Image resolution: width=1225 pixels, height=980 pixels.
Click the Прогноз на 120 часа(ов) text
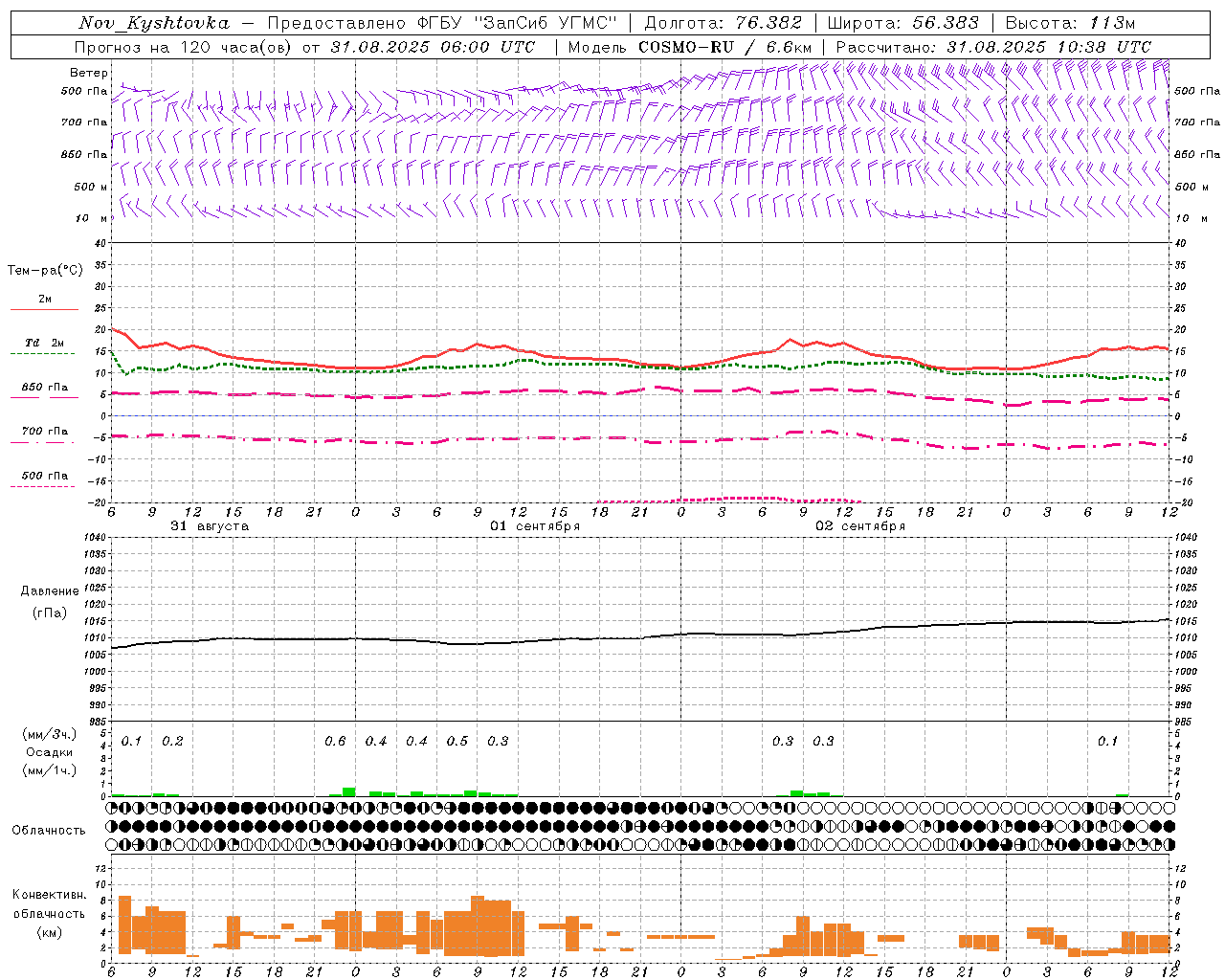pyautogui.click(x=185, y=47)
